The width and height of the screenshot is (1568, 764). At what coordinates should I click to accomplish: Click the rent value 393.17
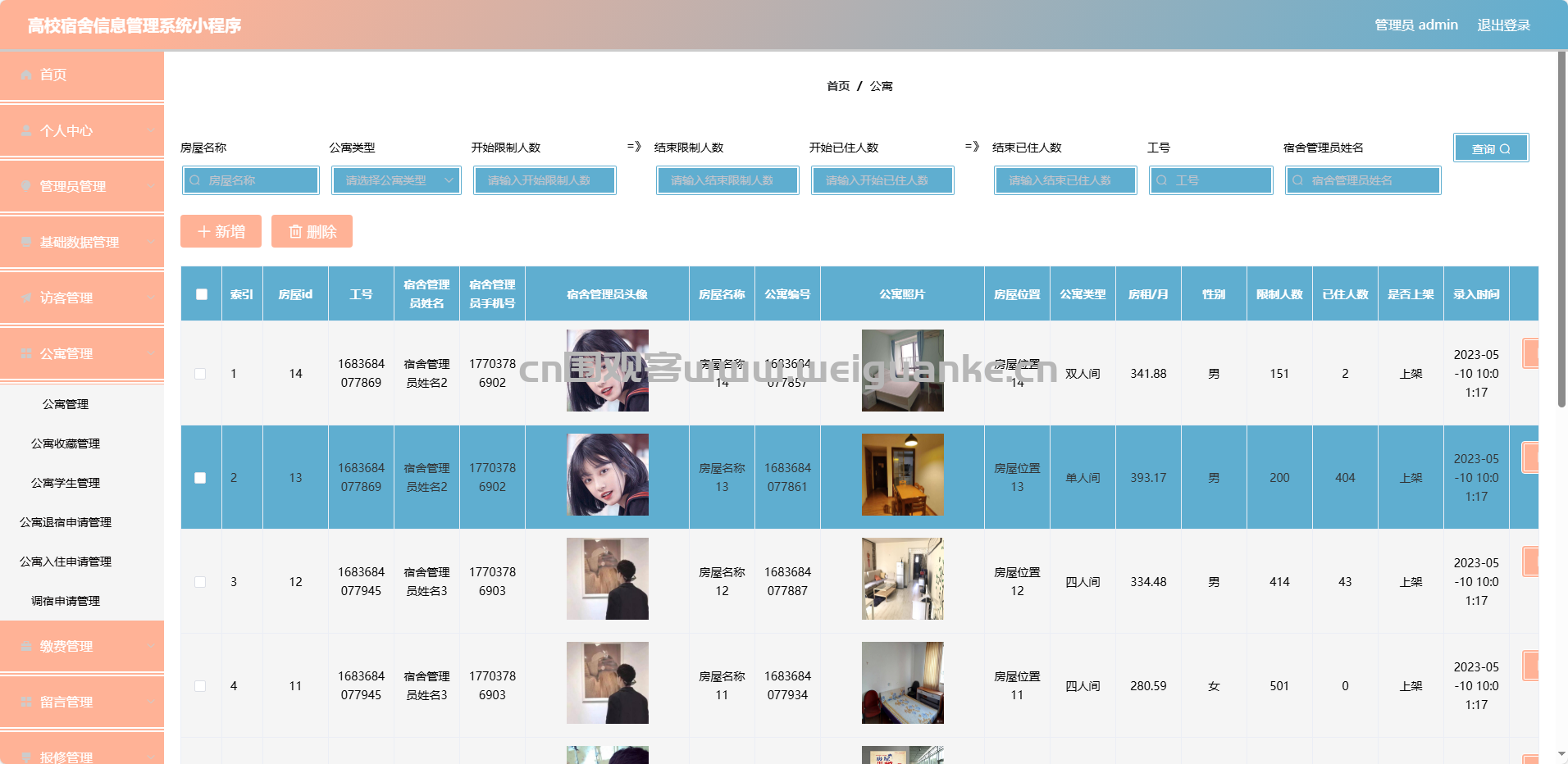pos(1148,478)
